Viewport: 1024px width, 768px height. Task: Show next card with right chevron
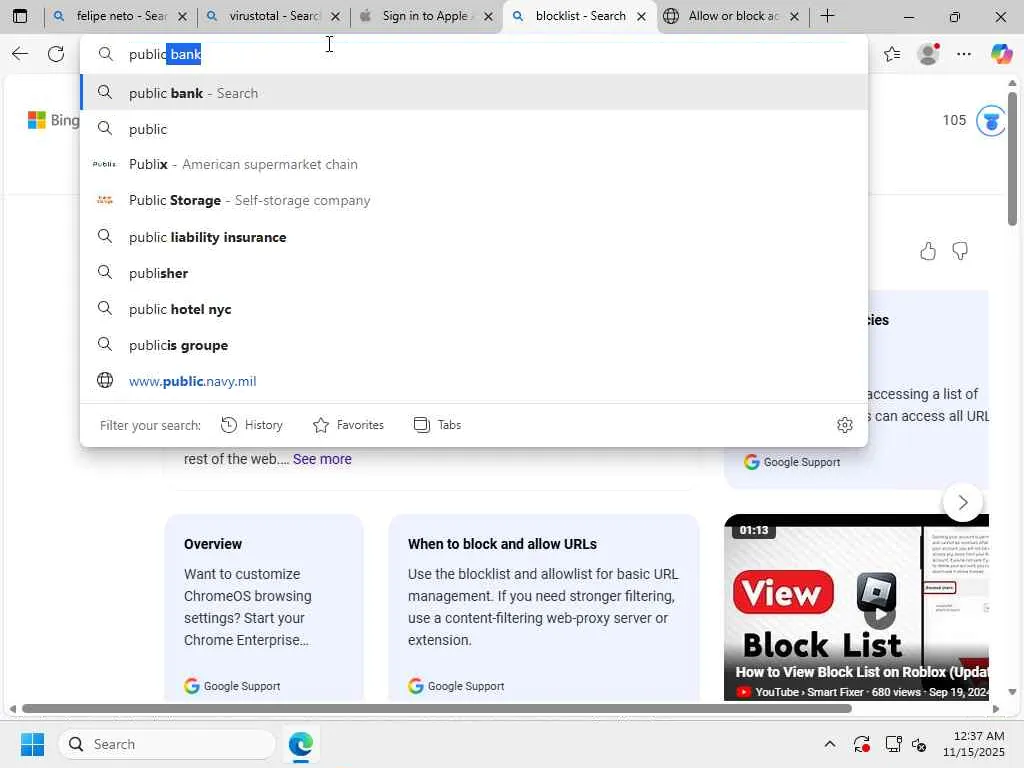(963, 502)
